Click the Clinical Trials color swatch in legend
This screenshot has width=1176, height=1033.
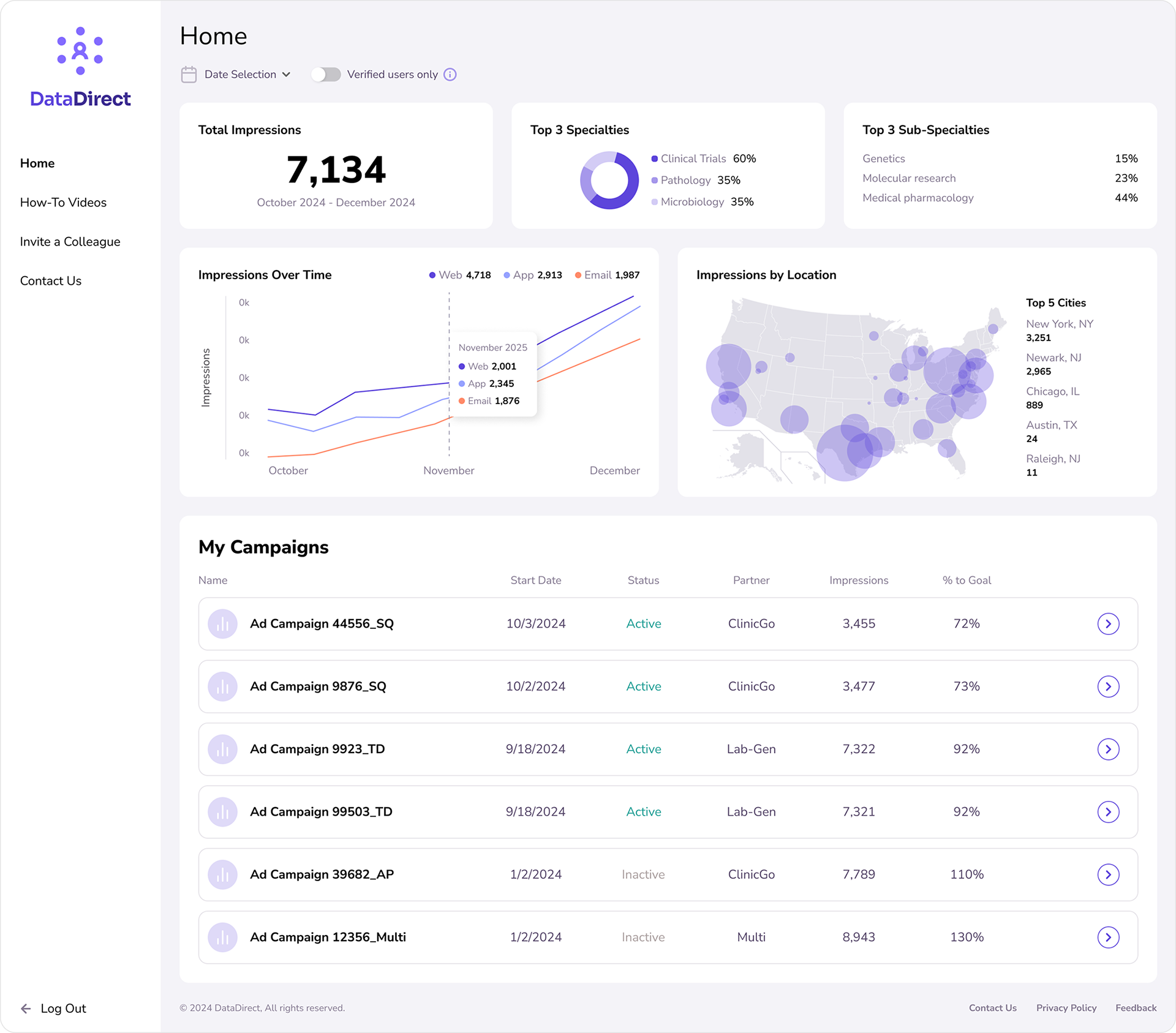click(x=655, y=159)
